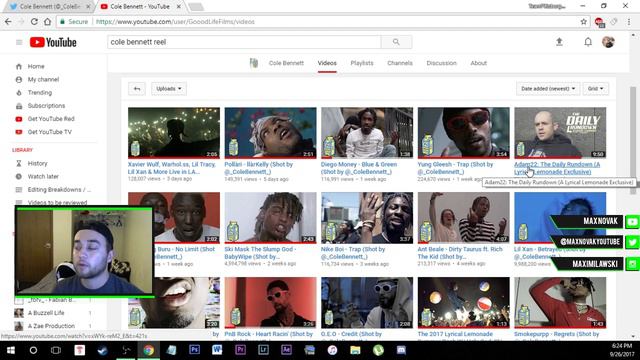Open Discord from the taskbar

tap(401, 350)
